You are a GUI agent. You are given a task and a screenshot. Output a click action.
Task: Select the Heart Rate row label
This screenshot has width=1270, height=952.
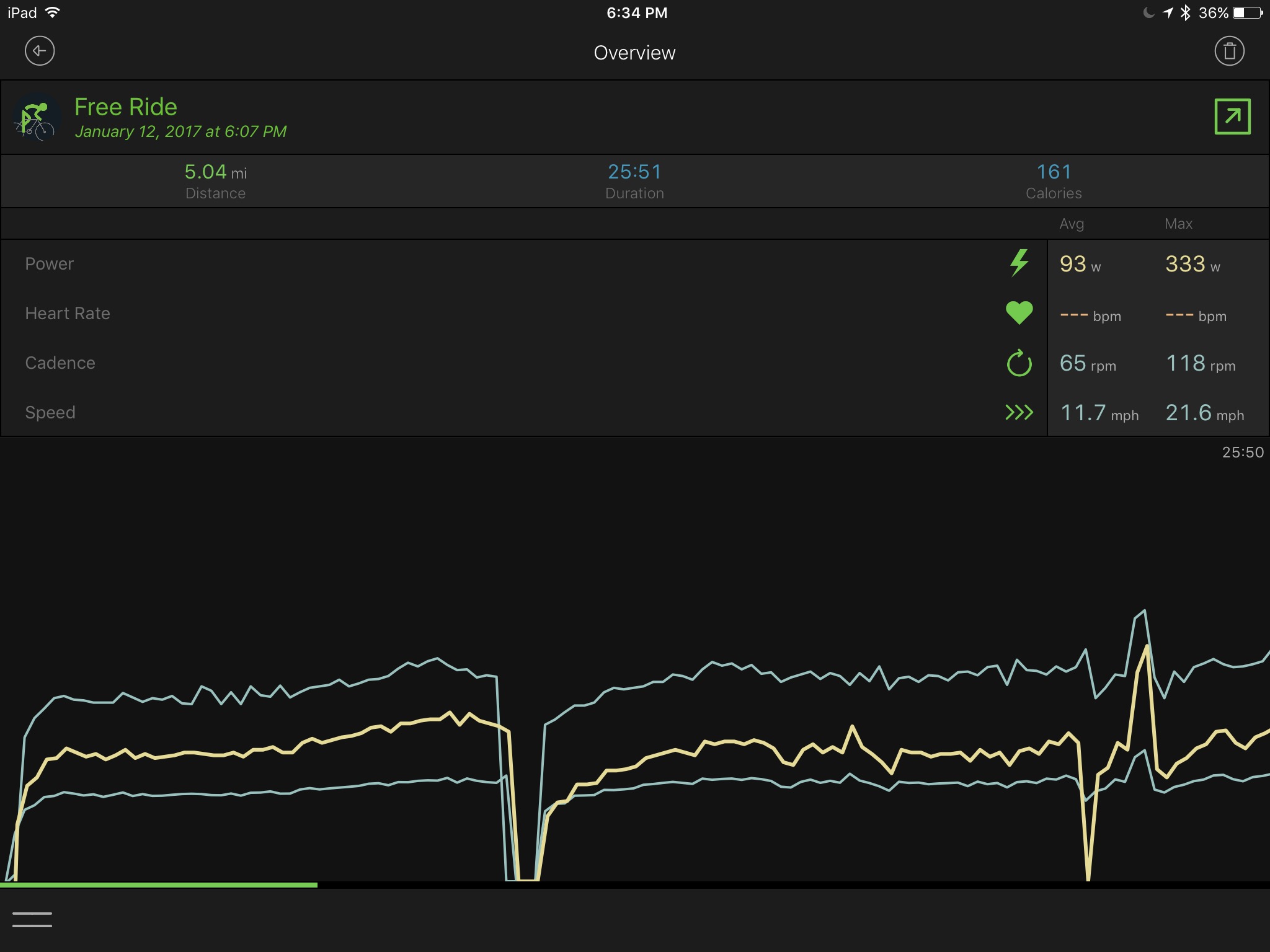(68, 313)
